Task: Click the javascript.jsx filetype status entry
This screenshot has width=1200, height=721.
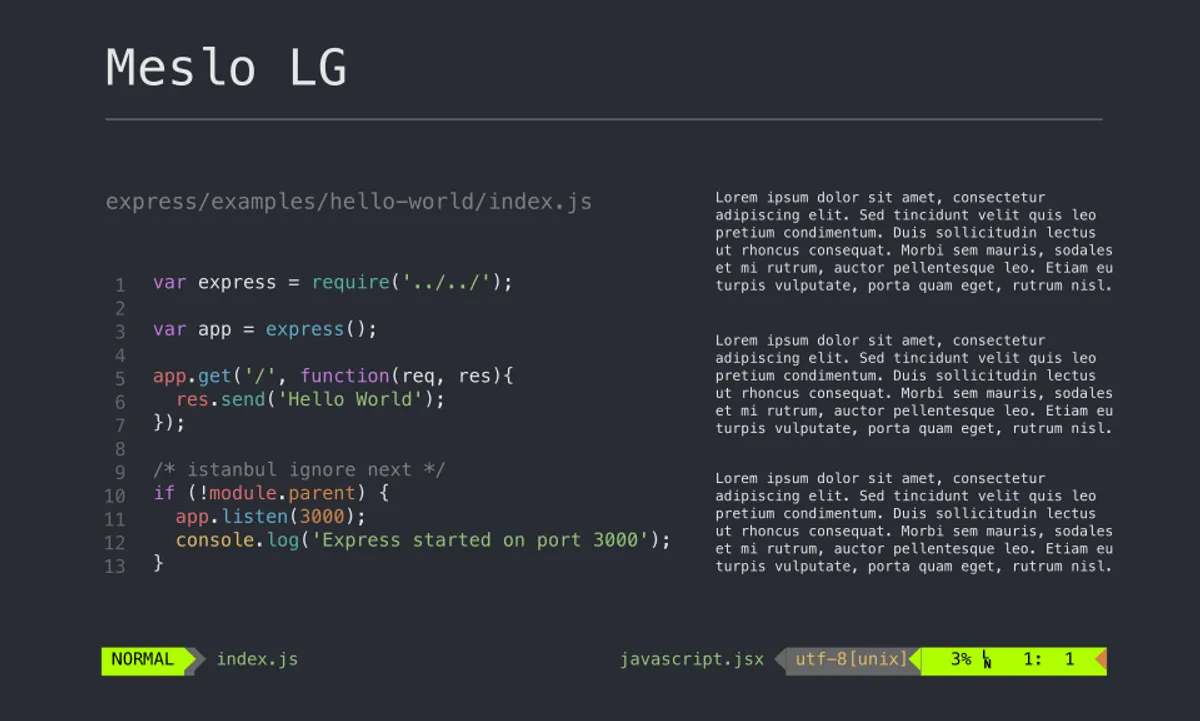Action: coord(692,660)
